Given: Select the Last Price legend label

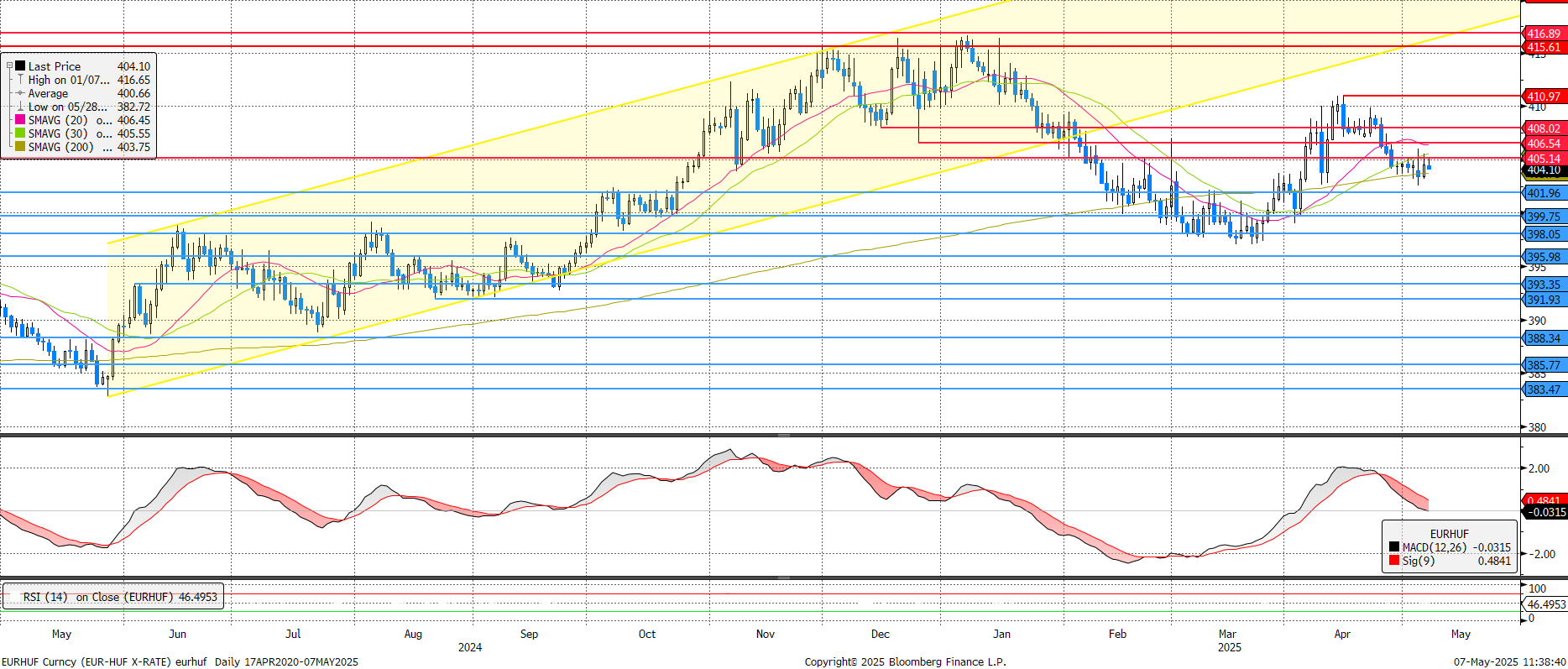Looking at the screenshot, I should 55,66.
